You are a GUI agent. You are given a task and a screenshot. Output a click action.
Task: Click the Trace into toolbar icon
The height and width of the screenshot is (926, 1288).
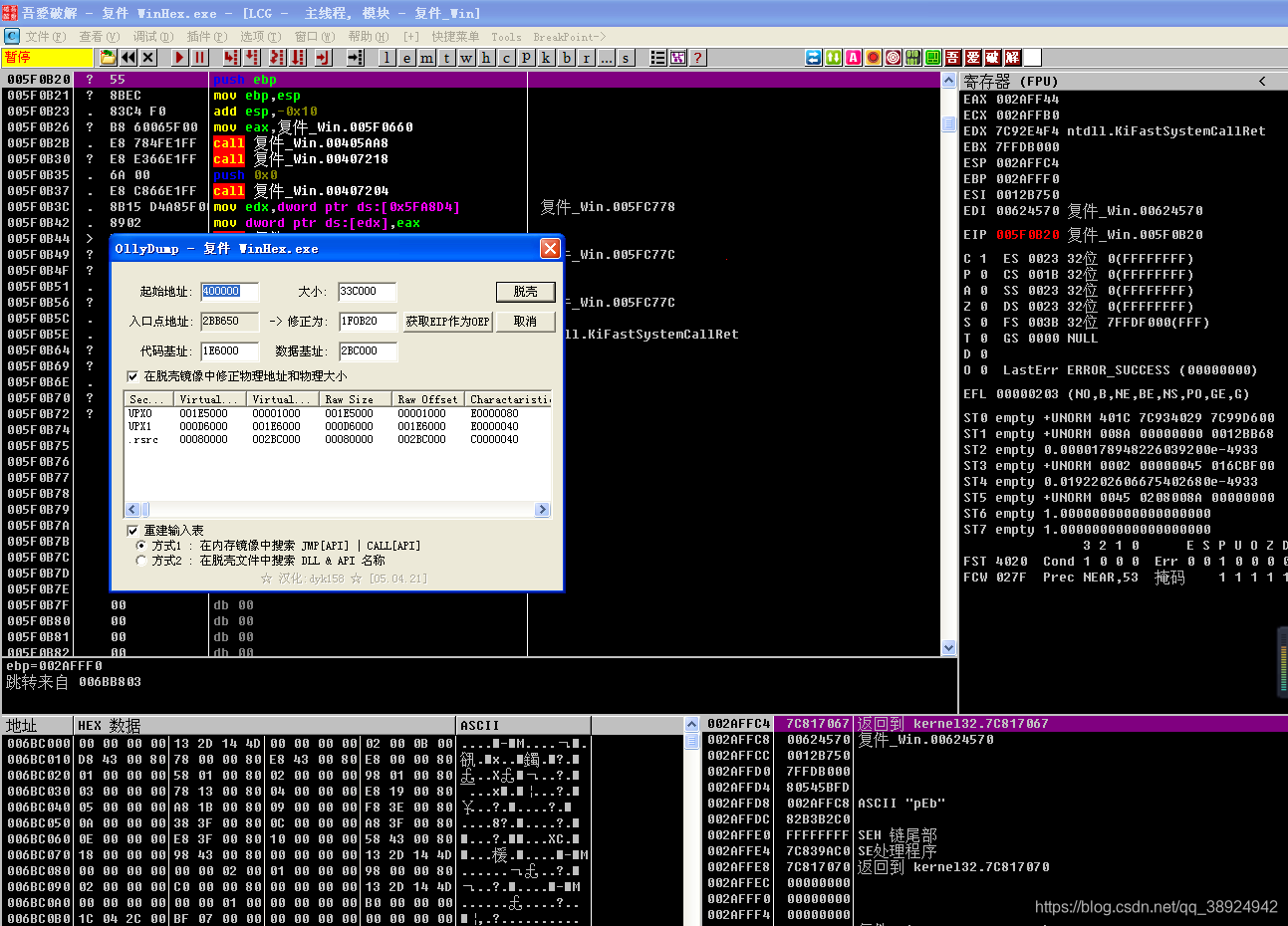[277, 58]
